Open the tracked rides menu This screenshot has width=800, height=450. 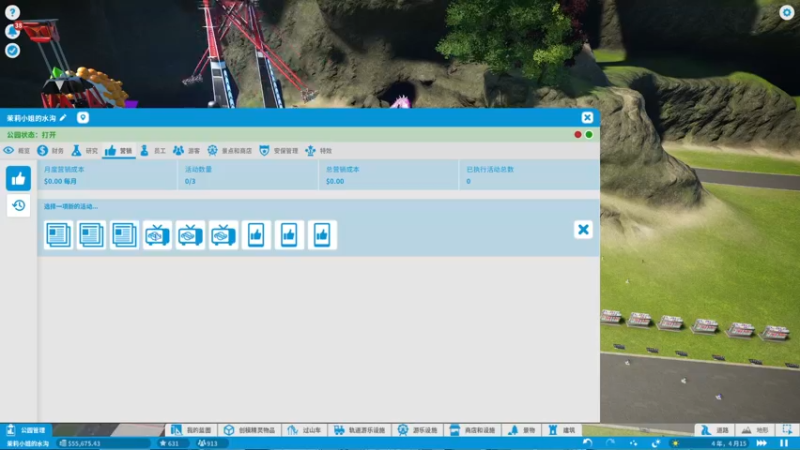point(360,430)
